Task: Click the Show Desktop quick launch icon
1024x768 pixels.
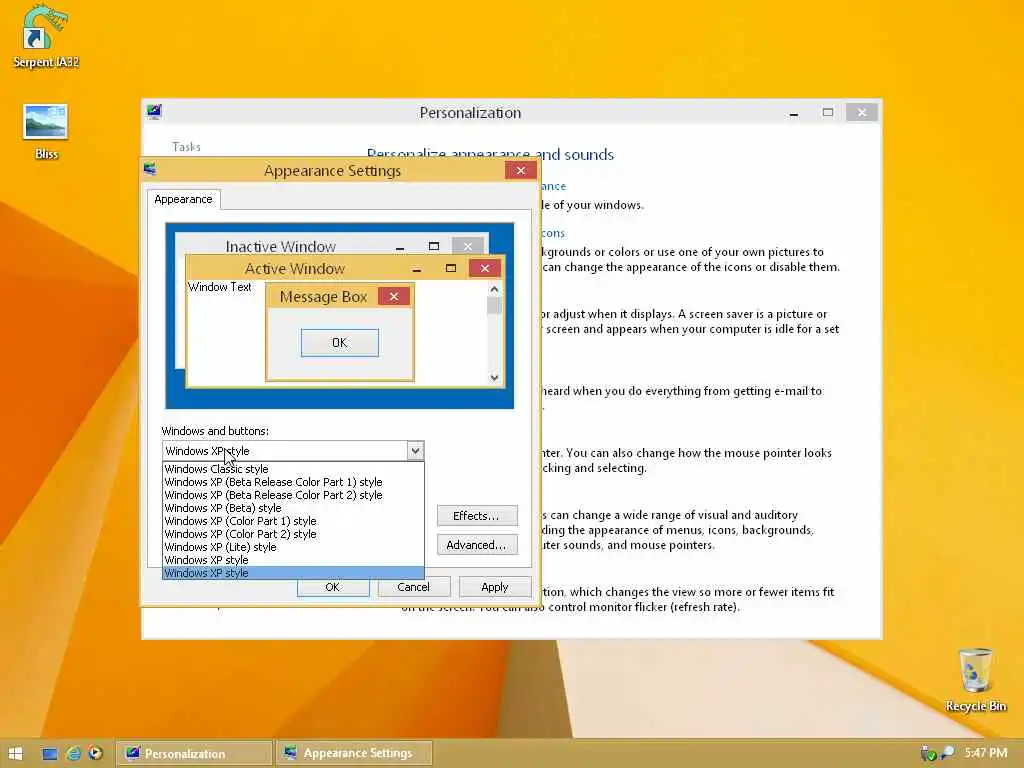Action: (x=50, y=754)
